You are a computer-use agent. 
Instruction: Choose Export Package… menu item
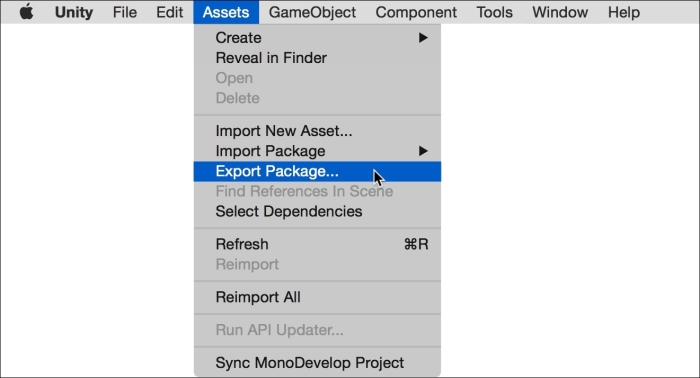(x=317, y=171)
